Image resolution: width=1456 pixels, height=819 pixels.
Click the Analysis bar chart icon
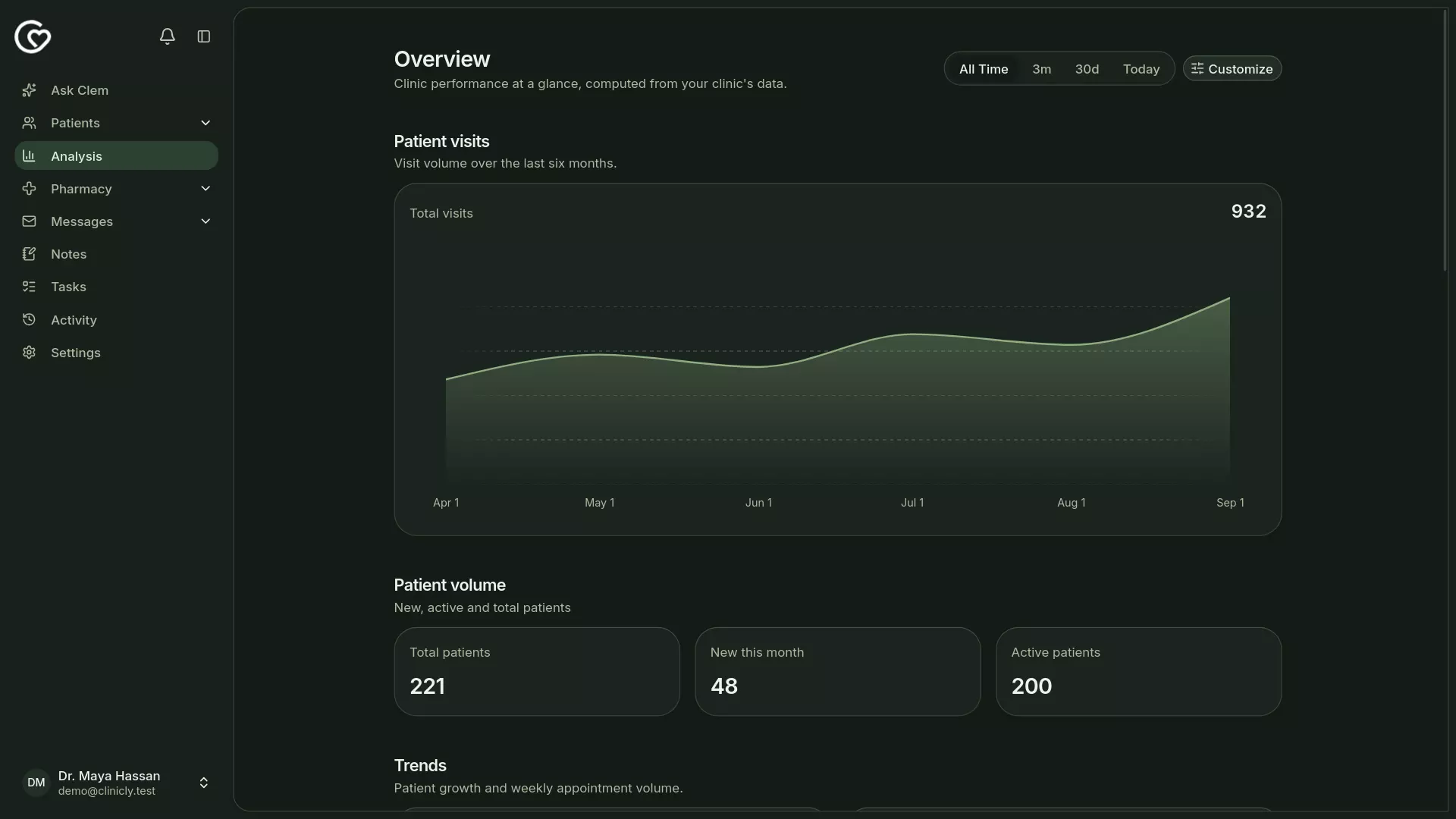(x=29, y=155)
